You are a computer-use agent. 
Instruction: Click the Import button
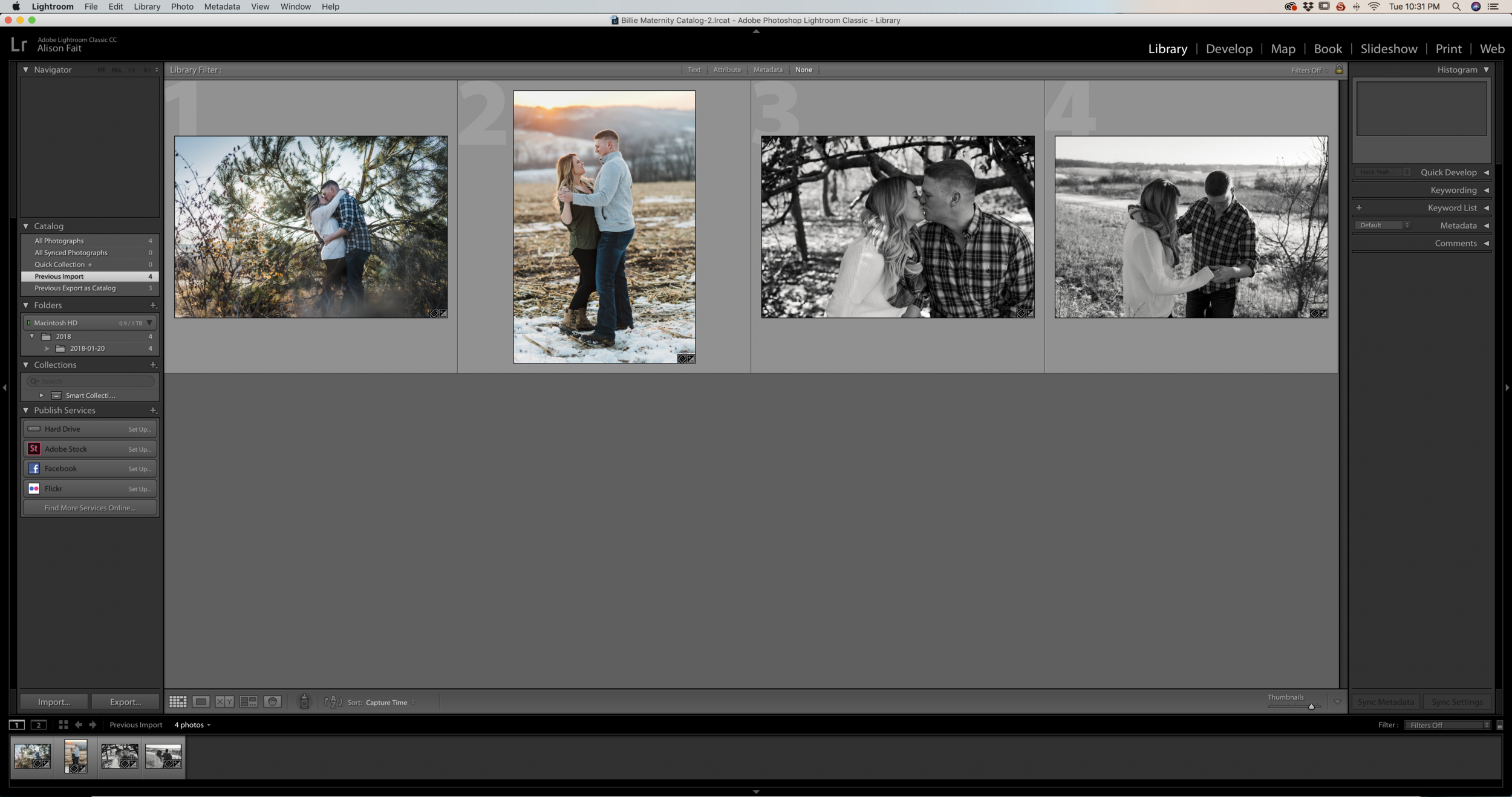coord(54,701)
